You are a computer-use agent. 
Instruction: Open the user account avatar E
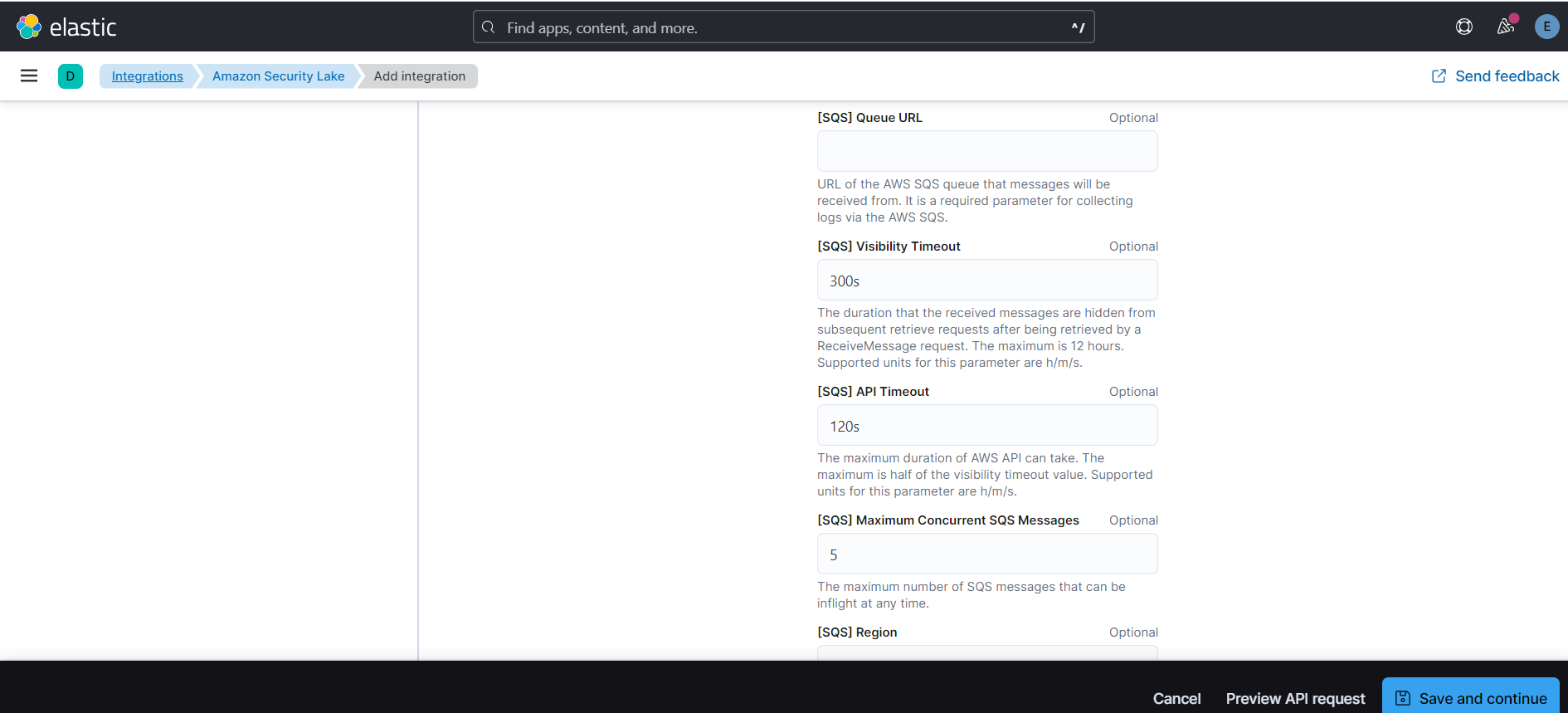(x=1546, y=27)
